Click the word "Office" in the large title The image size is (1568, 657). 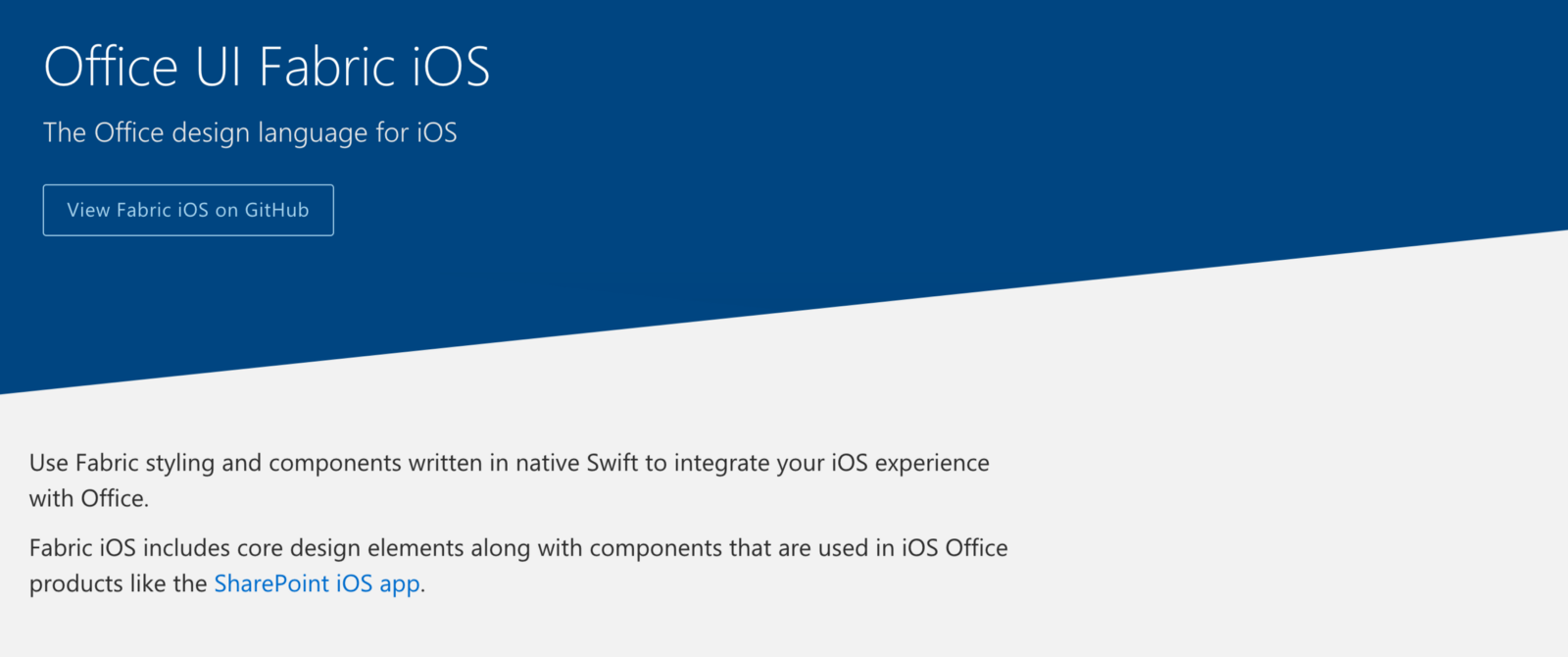coord(111,67)
